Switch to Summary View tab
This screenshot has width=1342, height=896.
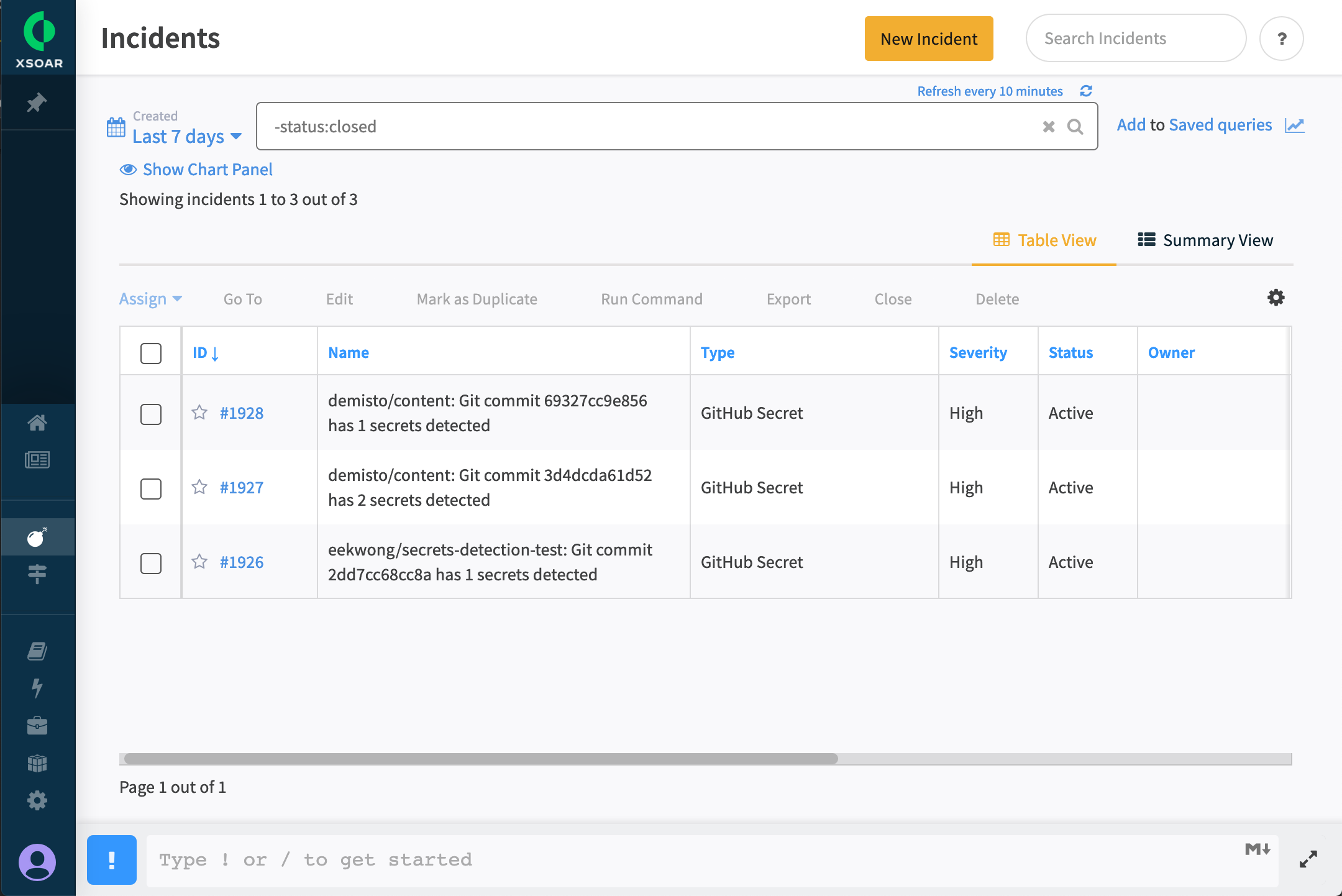[1205, 240]
